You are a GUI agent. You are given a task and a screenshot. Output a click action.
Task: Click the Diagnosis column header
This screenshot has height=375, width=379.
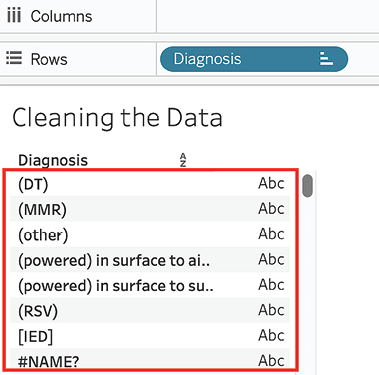click(53, 160)
